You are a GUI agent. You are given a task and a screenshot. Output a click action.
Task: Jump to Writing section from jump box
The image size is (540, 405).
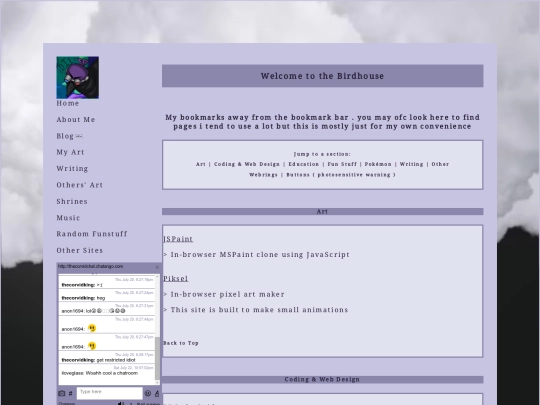click(x=412, y=164)
